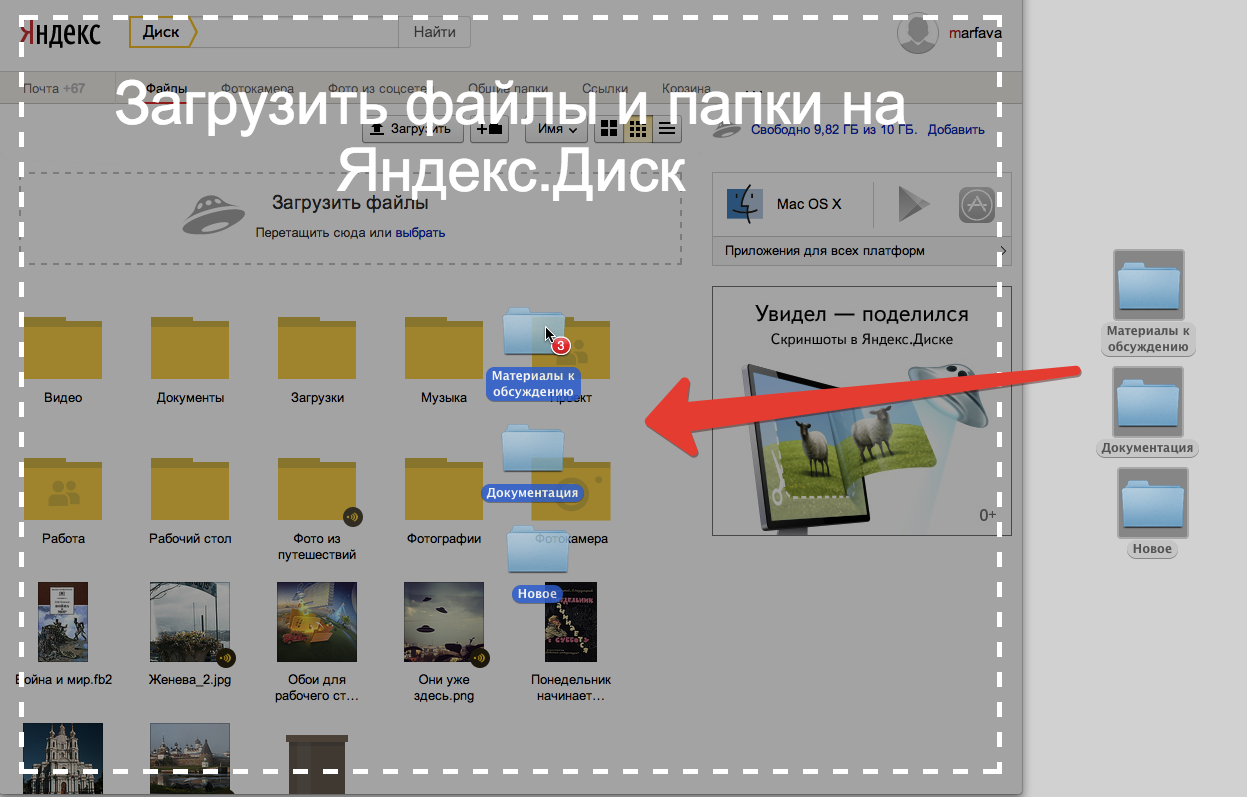Click link badge on Фото из путешествий folder
The height and width of the screenshot is (797, 1247).
pyautogui.click(x=352, y=517)
